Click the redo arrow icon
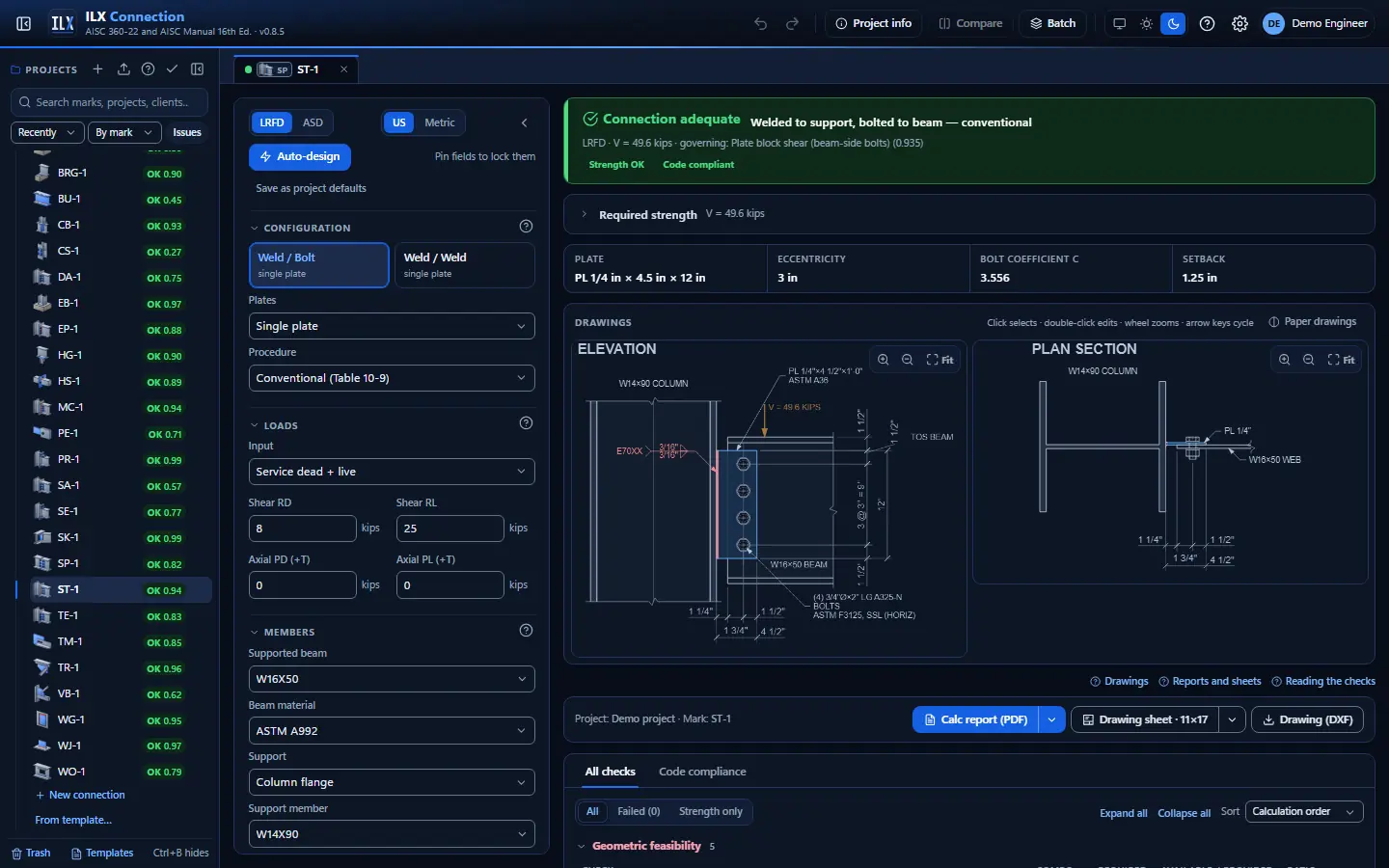Viewport: 1389px width, 868px height. 793,23
